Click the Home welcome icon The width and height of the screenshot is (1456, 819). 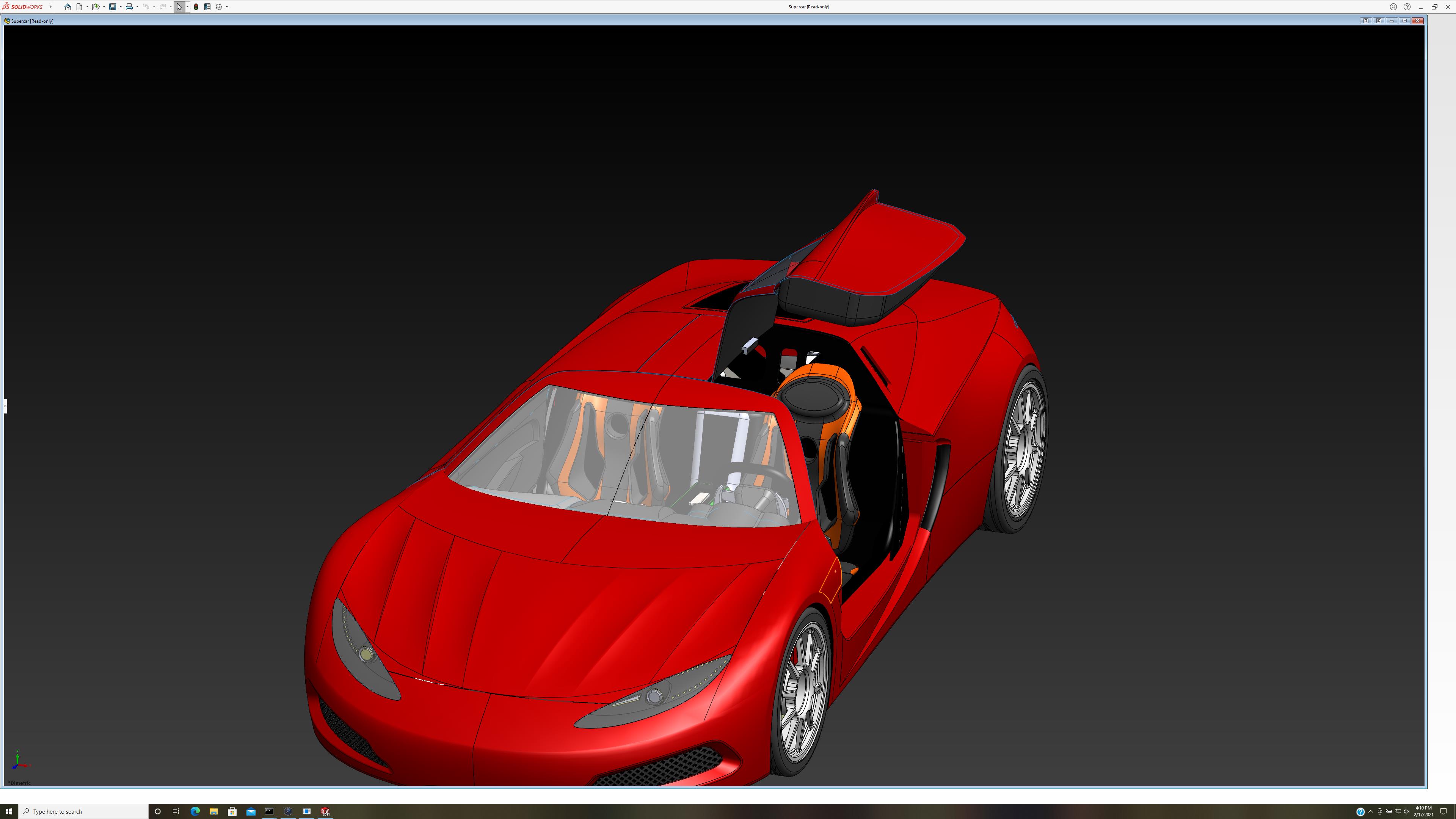[x=68, y=7]
